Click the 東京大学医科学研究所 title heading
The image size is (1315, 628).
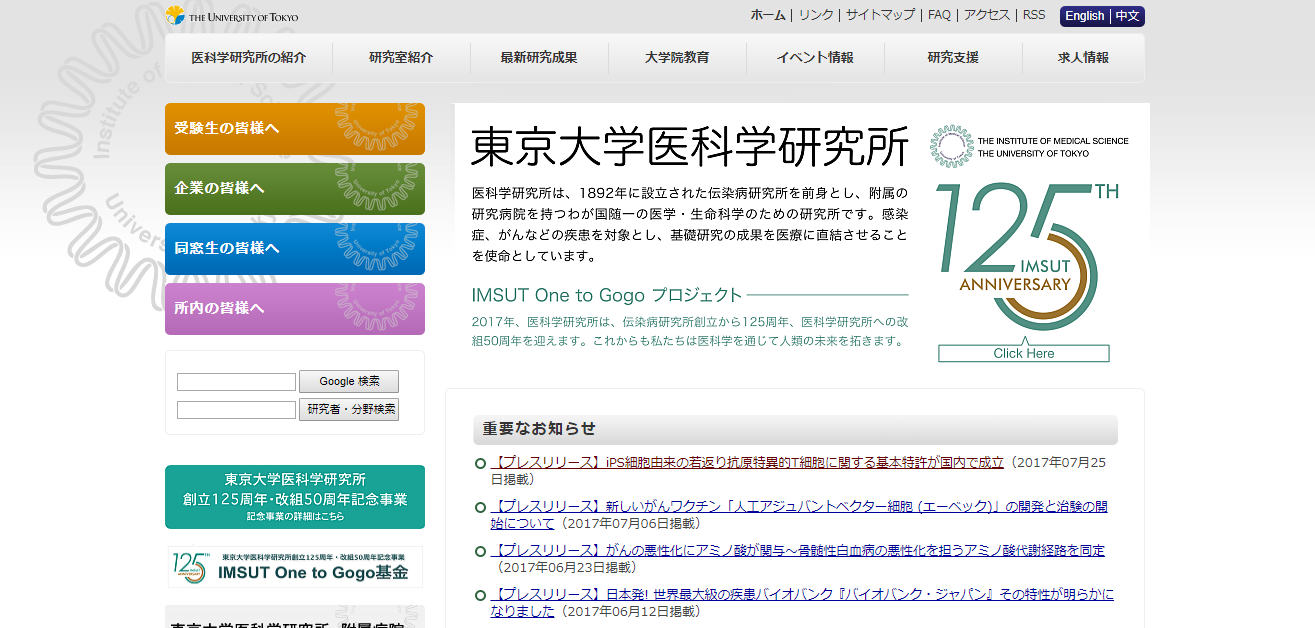click(x=690, y=147)
